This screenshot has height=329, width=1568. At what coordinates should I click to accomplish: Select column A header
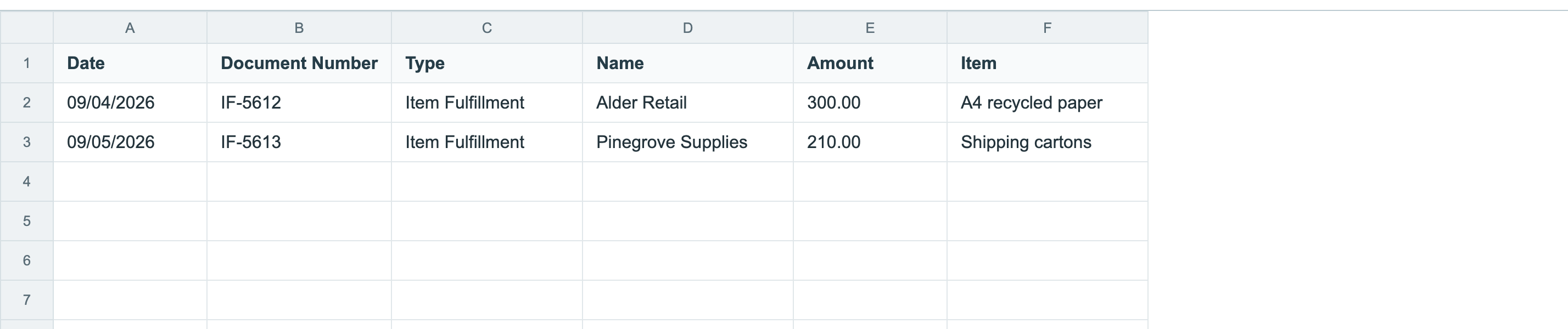click(x=130, y=27)
